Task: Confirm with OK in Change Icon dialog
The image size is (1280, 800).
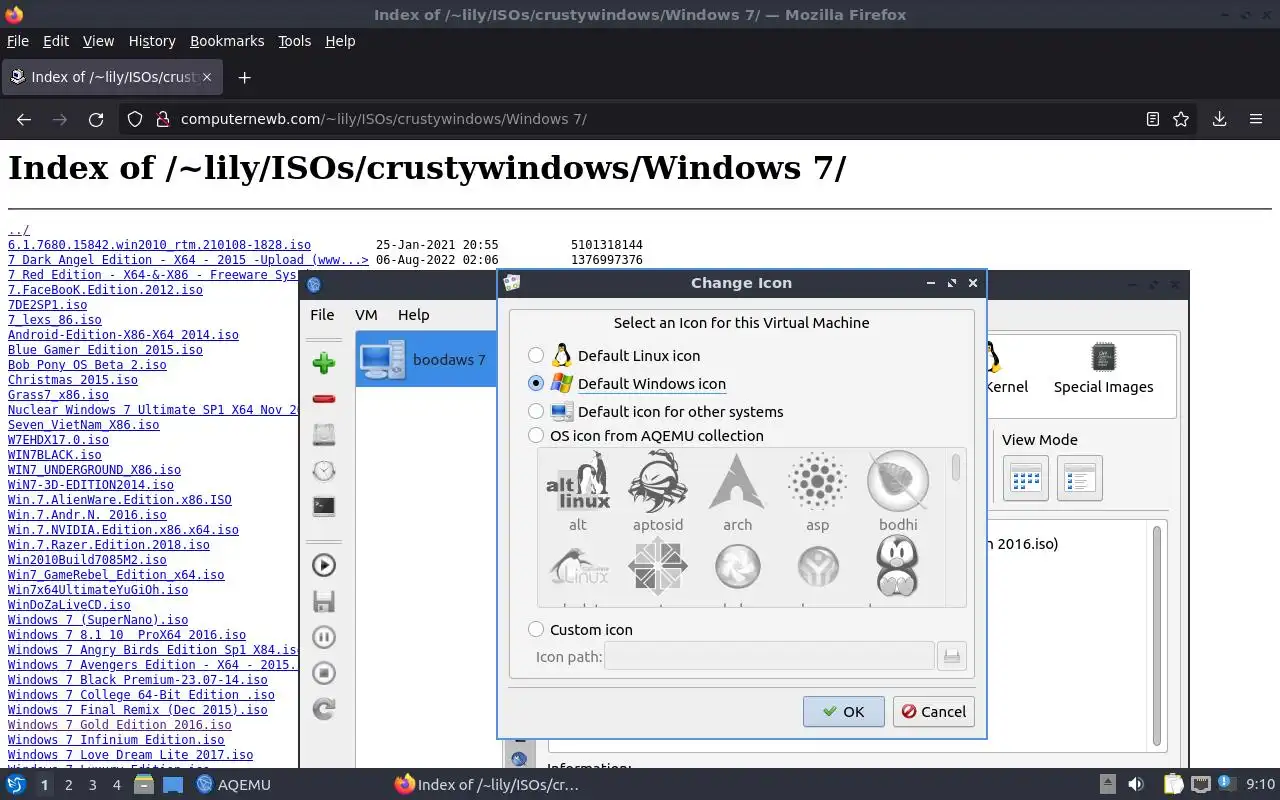Action: pos(843,712)
